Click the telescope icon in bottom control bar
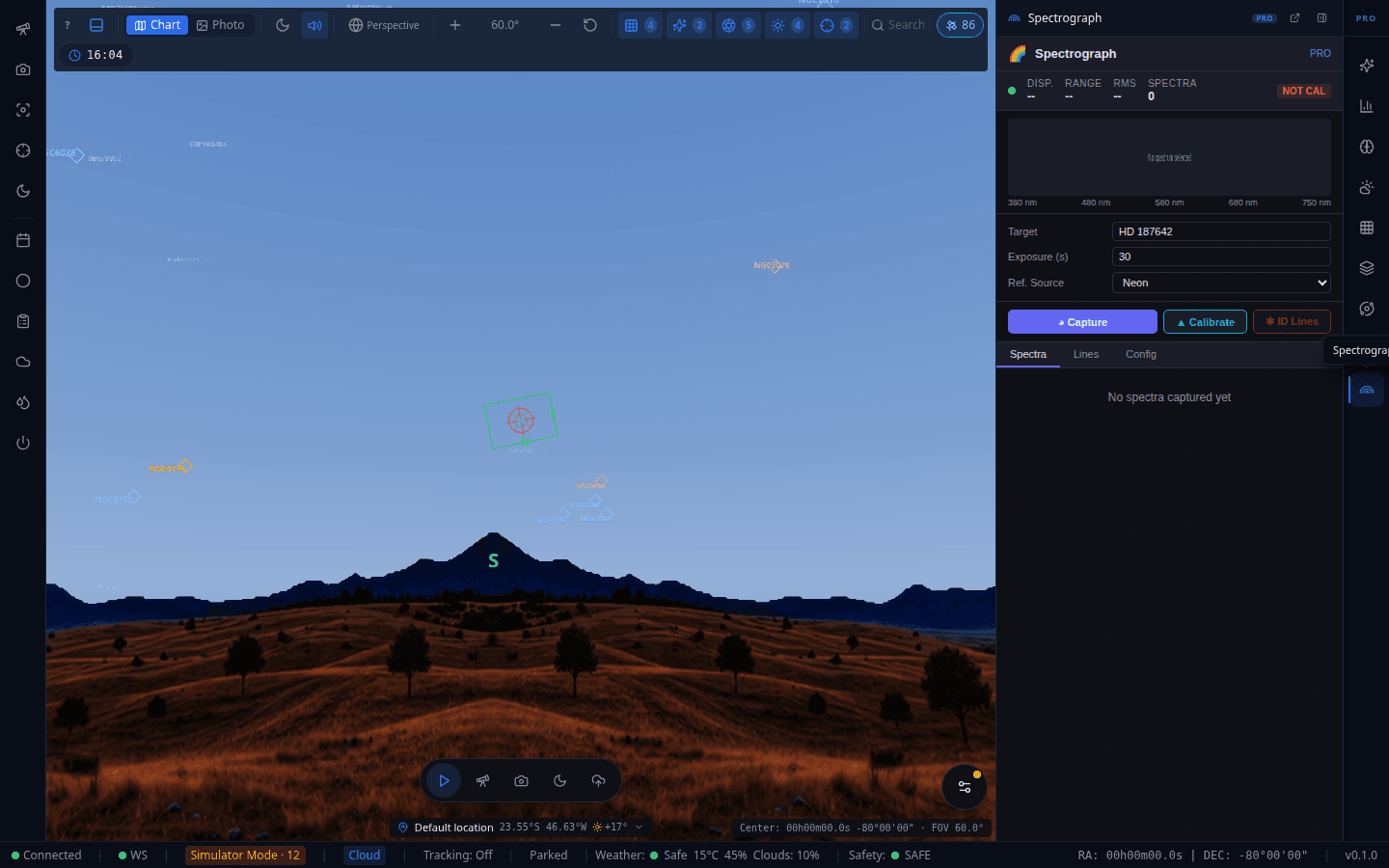The image size is (1389, 868). click(x=482, y=781)
